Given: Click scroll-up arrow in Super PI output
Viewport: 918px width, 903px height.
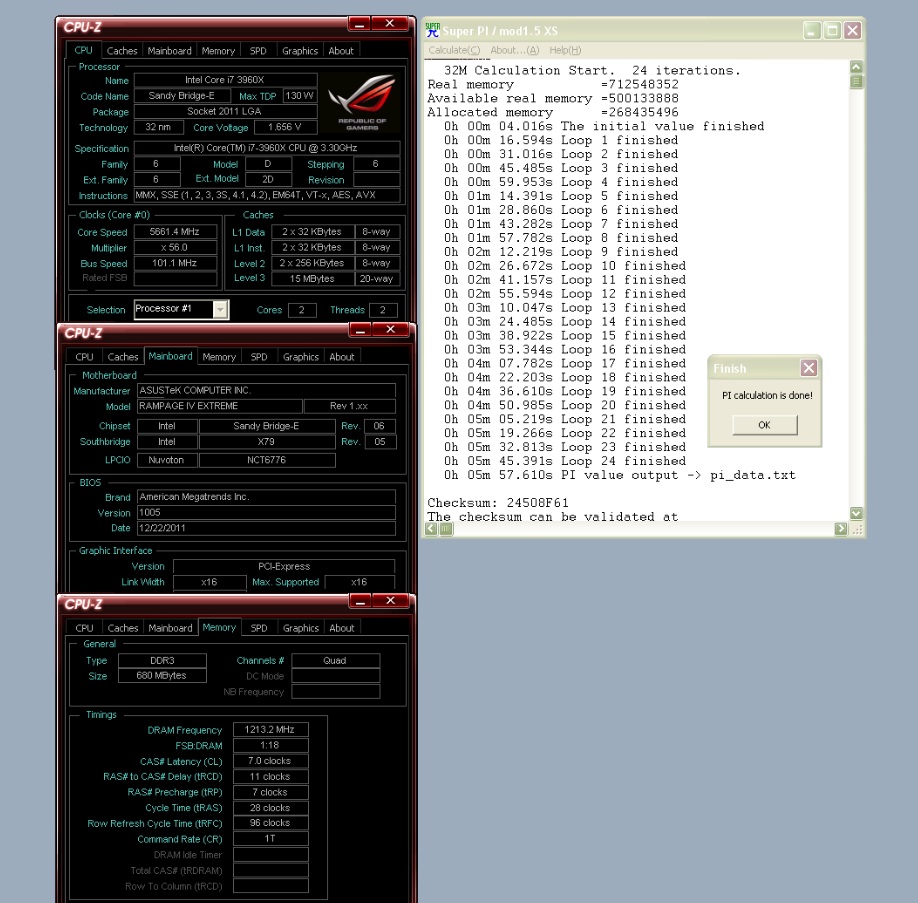Looking at the screenshot, I should [856, 67].
